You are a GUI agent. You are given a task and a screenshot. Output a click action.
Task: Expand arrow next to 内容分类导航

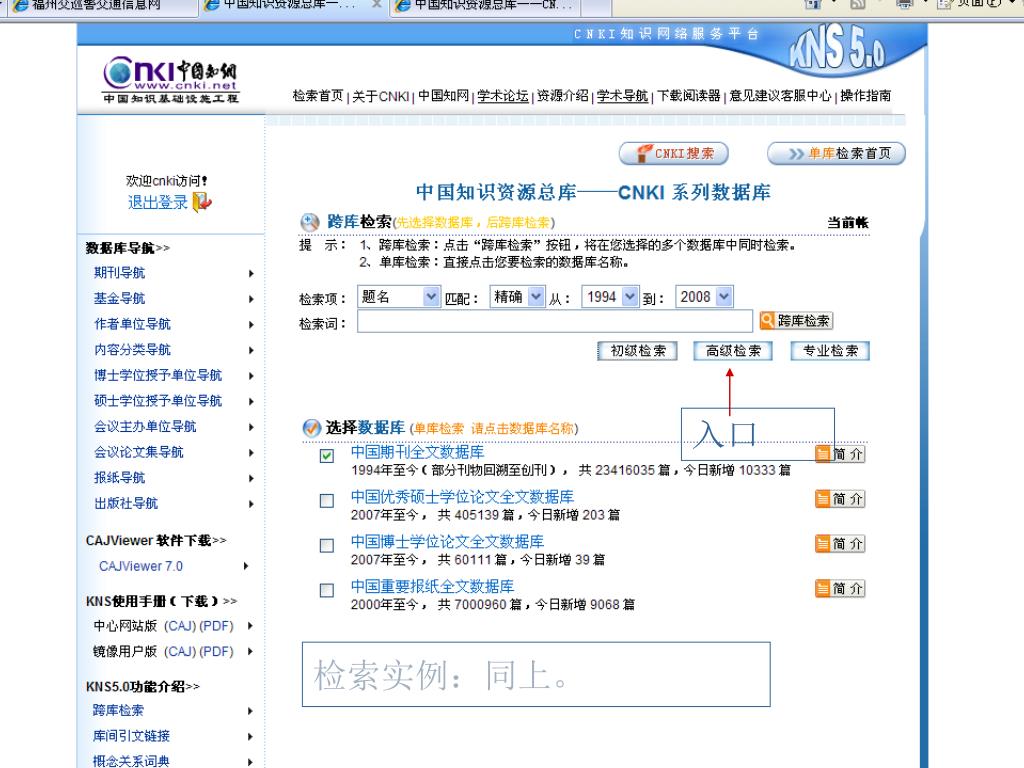click(x=251, y=350)
